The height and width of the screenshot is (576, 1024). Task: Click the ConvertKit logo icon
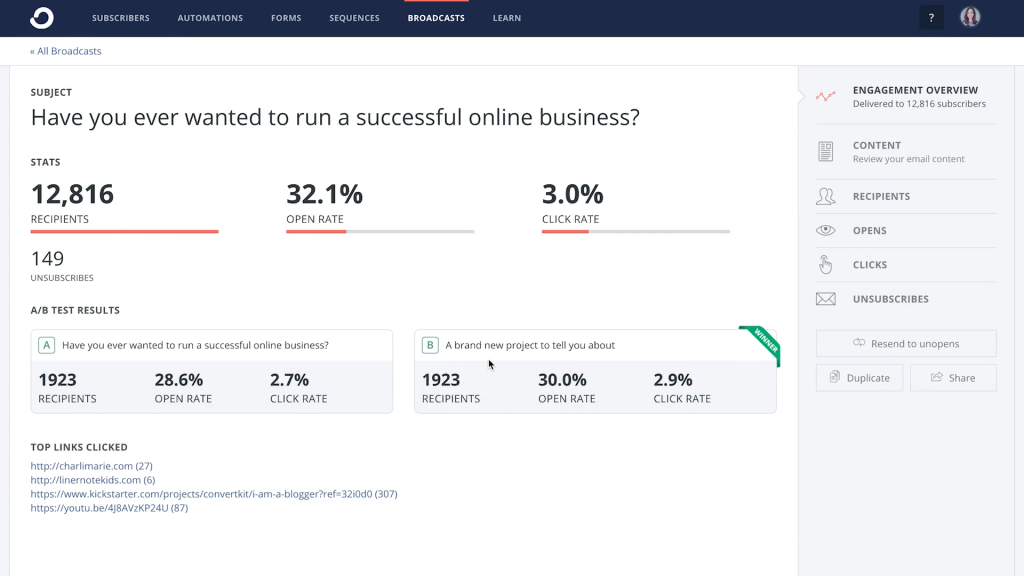pyautogui.click(x=42, y=18)
